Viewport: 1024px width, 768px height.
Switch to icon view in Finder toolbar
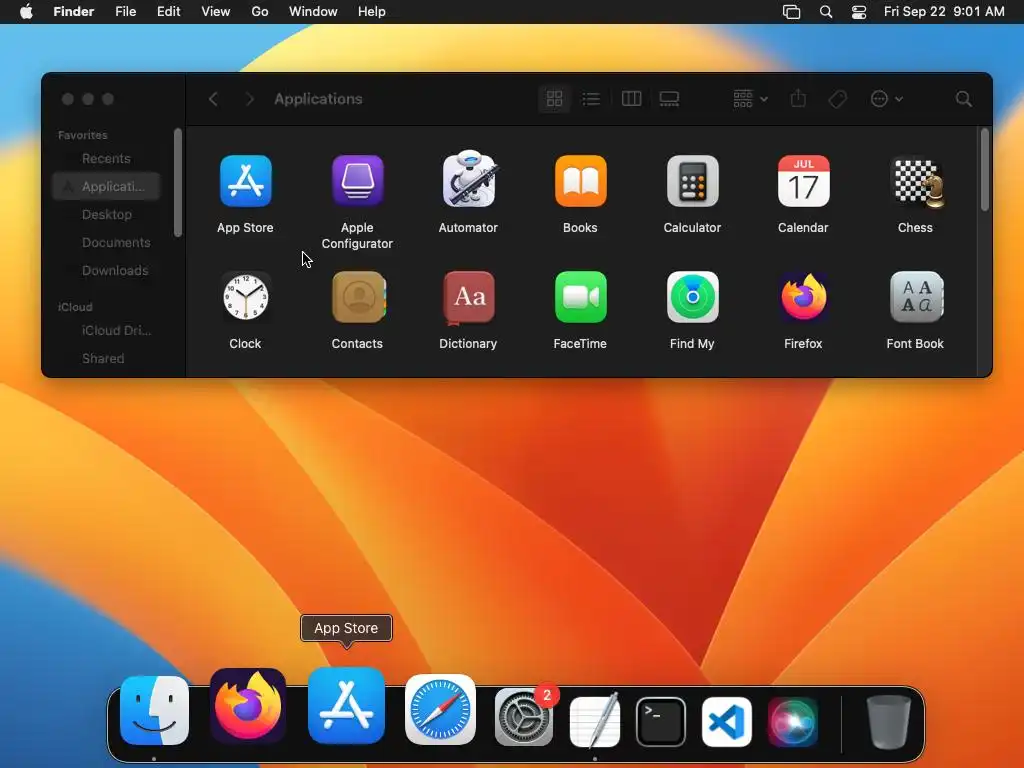tap(554, 99)
